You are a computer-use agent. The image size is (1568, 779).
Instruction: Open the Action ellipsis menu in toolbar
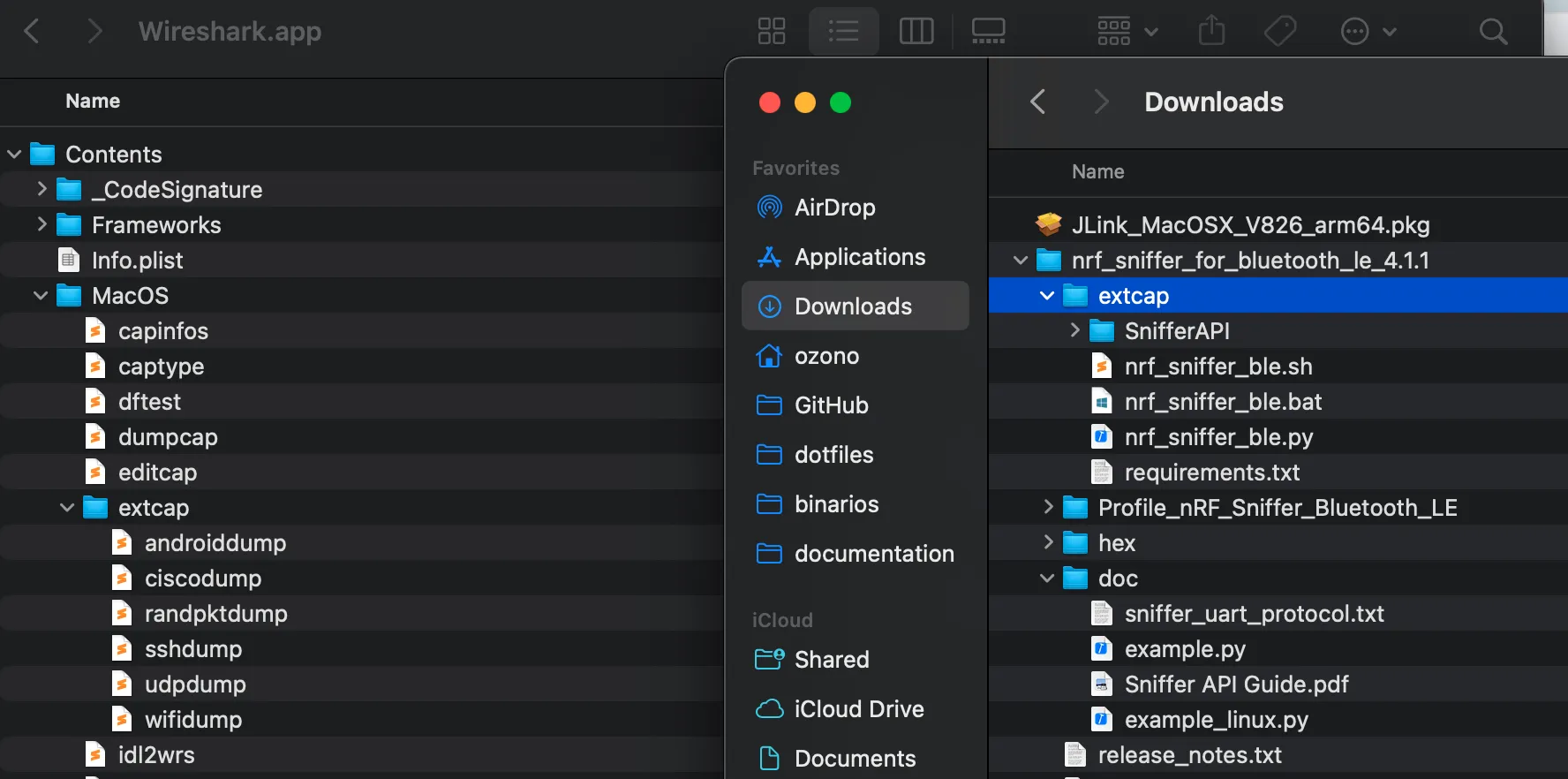click(x=1368, y=32)
